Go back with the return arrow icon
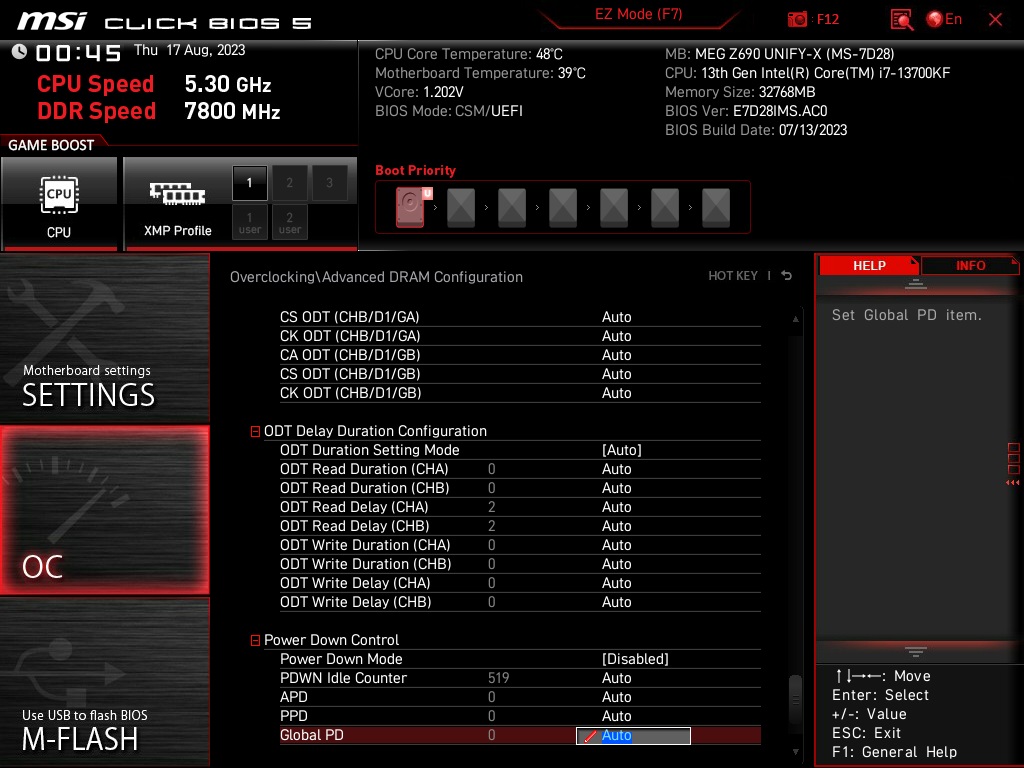The height and width of the screenshot is (768, 1024). coord(787,276)
